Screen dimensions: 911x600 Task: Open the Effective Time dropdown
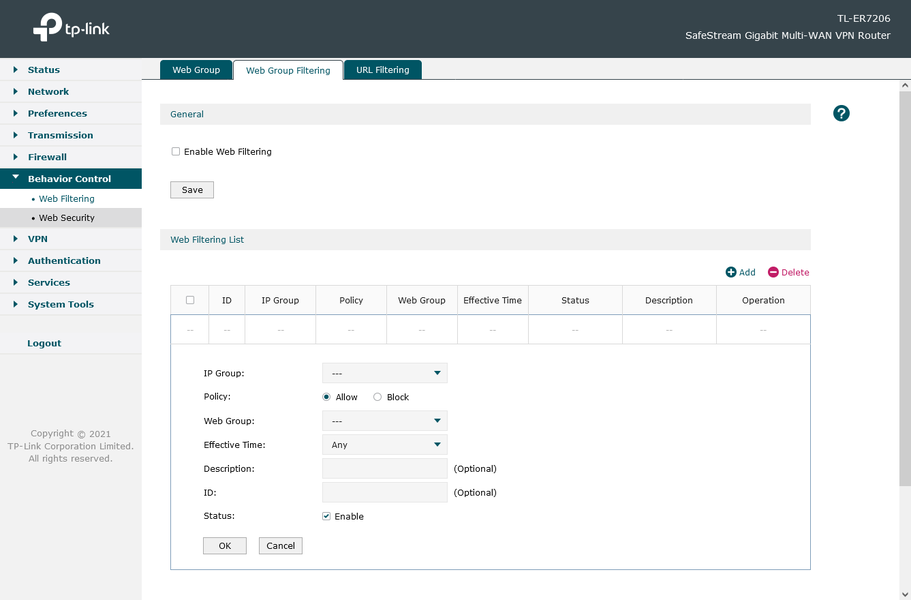point(385,445)
